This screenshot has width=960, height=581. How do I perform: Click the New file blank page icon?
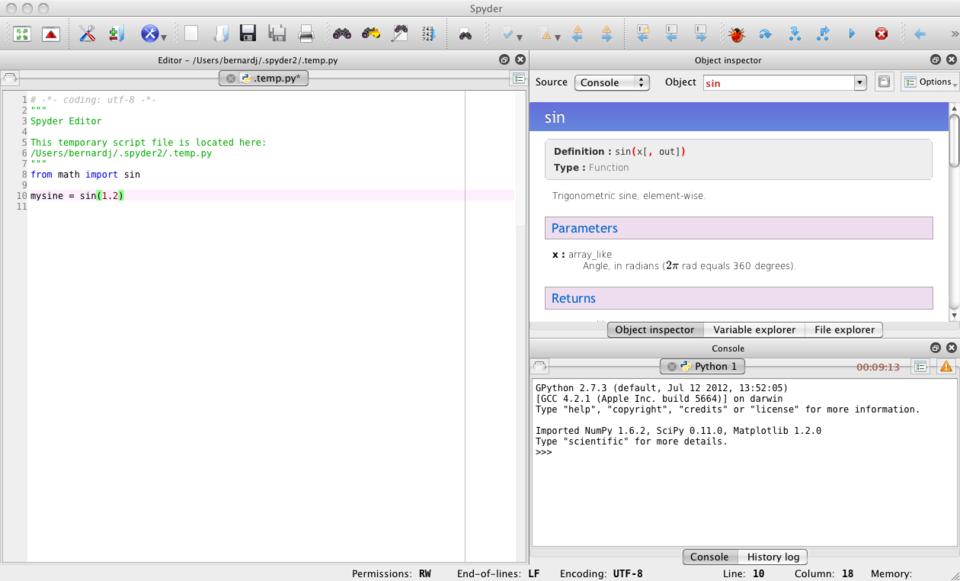tap(190, 34)
